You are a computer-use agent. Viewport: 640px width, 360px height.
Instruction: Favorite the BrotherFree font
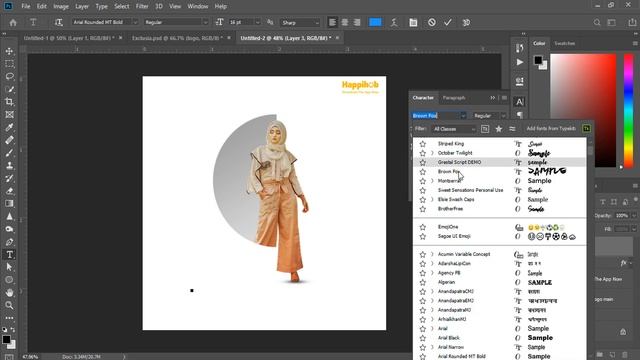click(x=422, y=209)
